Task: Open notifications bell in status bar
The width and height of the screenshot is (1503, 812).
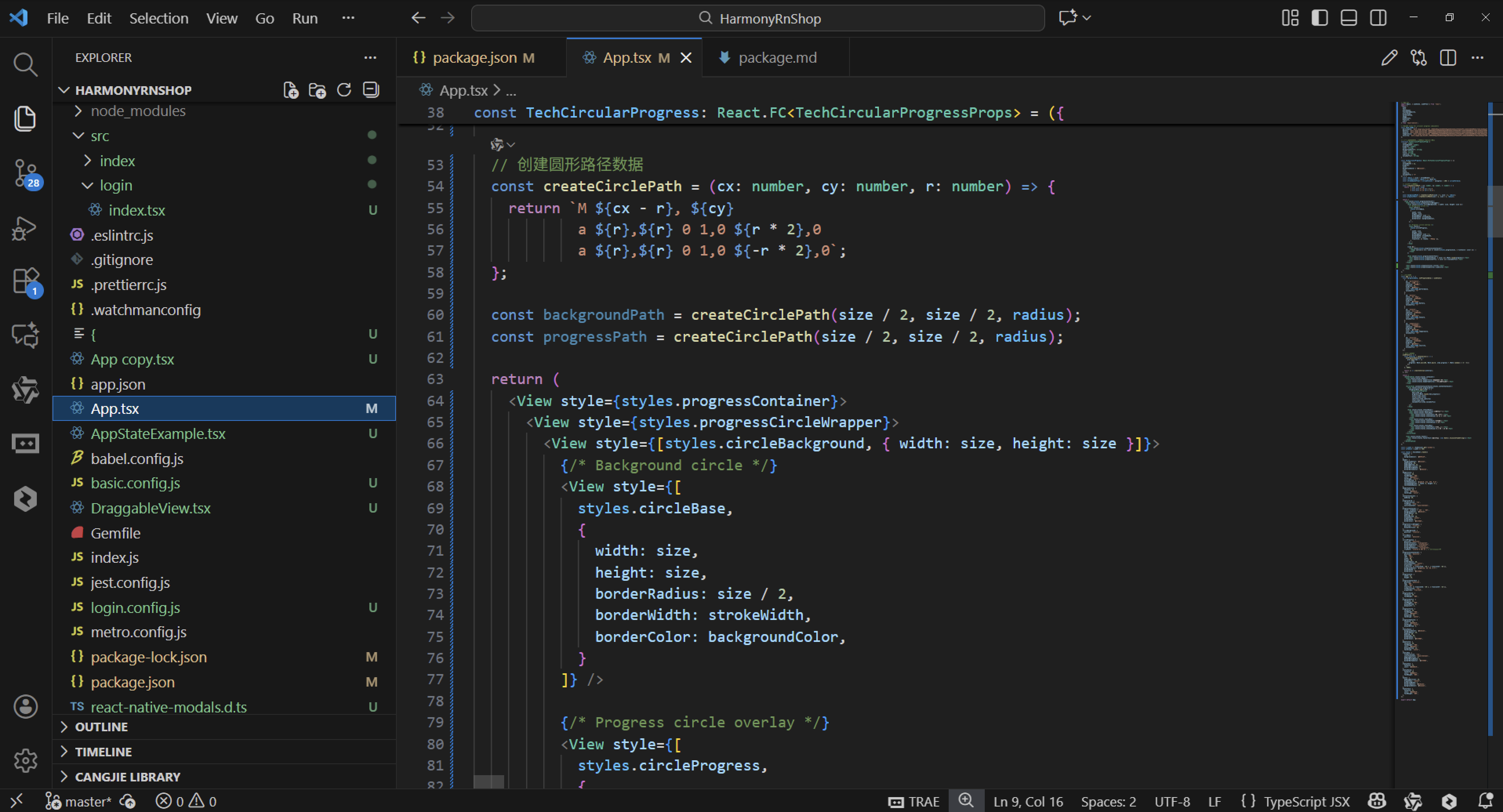Action: [x=1485, y=801]
